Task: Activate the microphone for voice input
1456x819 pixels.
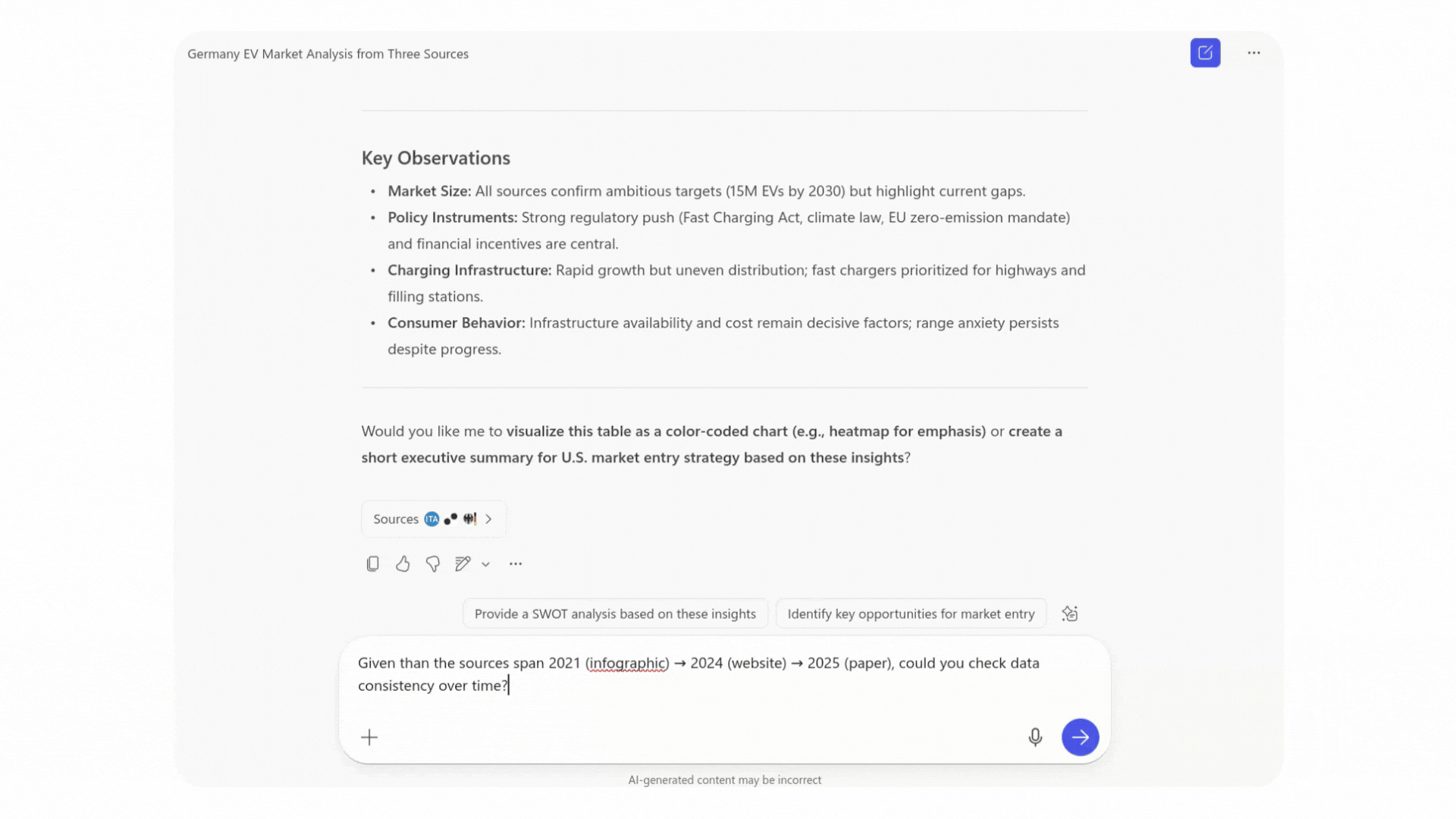Action: [1034, 737]
